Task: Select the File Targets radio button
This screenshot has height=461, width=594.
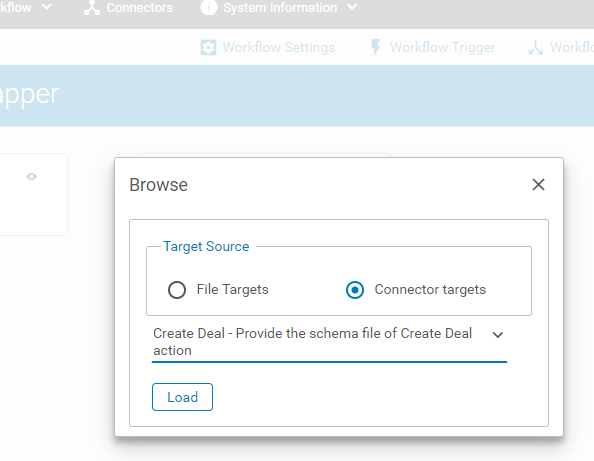Action: point(177,290)
